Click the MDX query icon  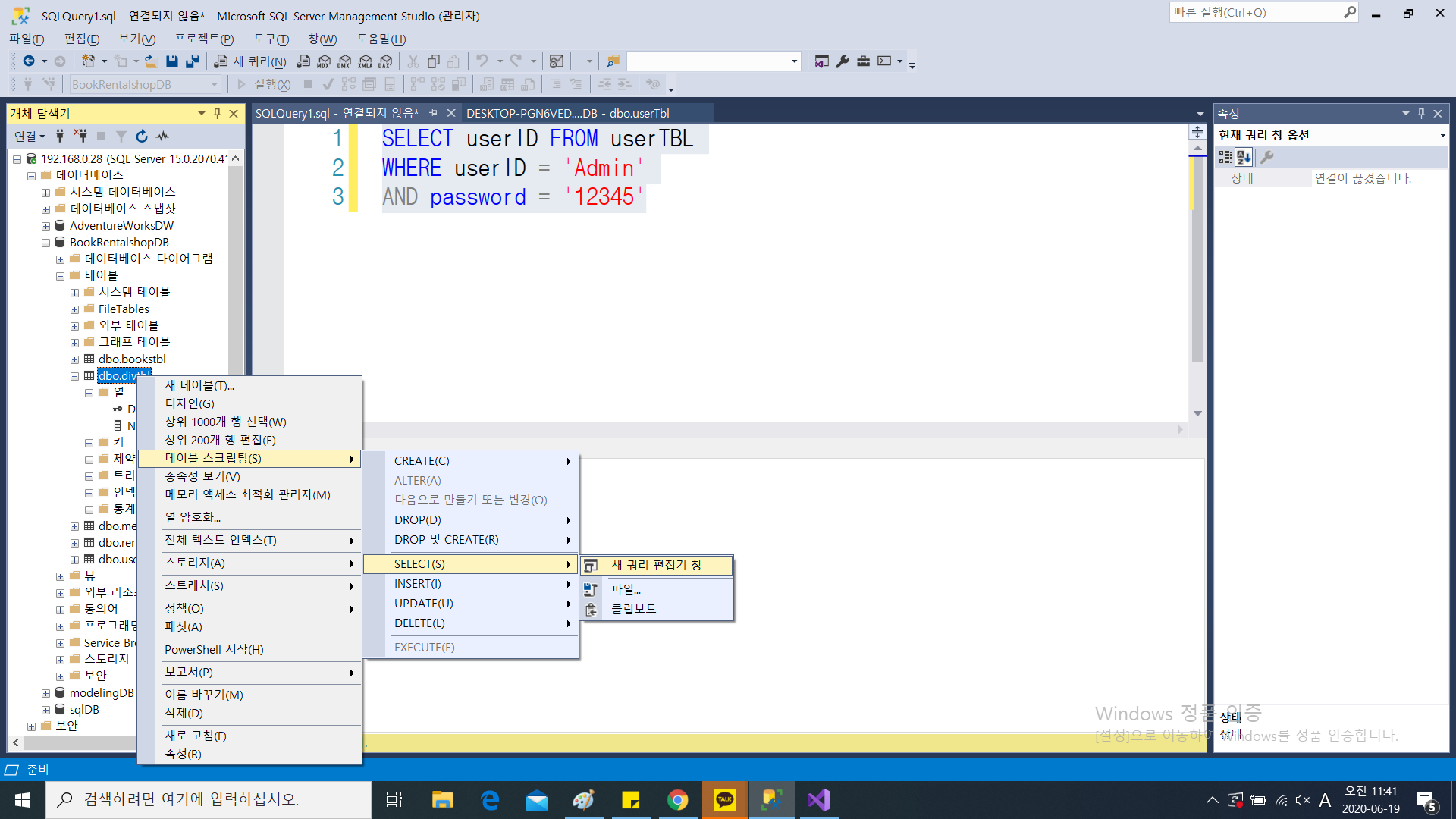(x=324, y=61)
